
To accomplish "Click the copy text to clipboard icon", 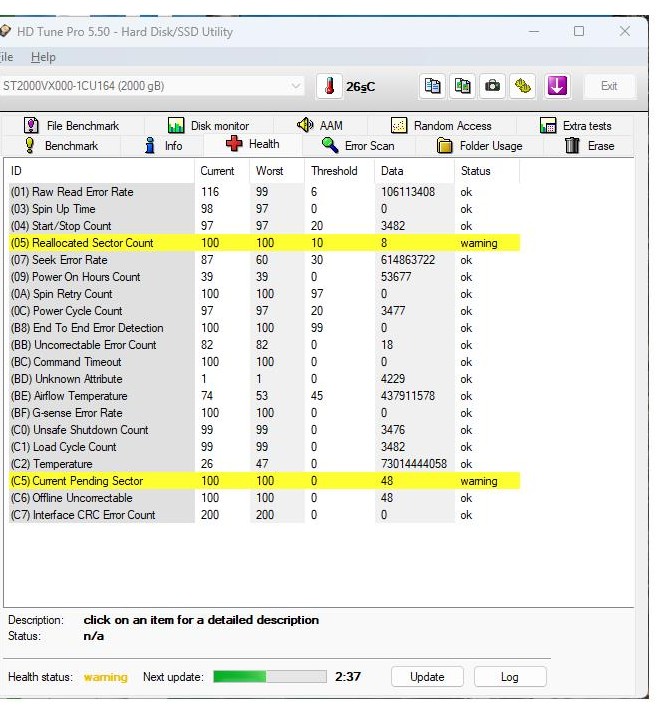I will pos(432,86).
